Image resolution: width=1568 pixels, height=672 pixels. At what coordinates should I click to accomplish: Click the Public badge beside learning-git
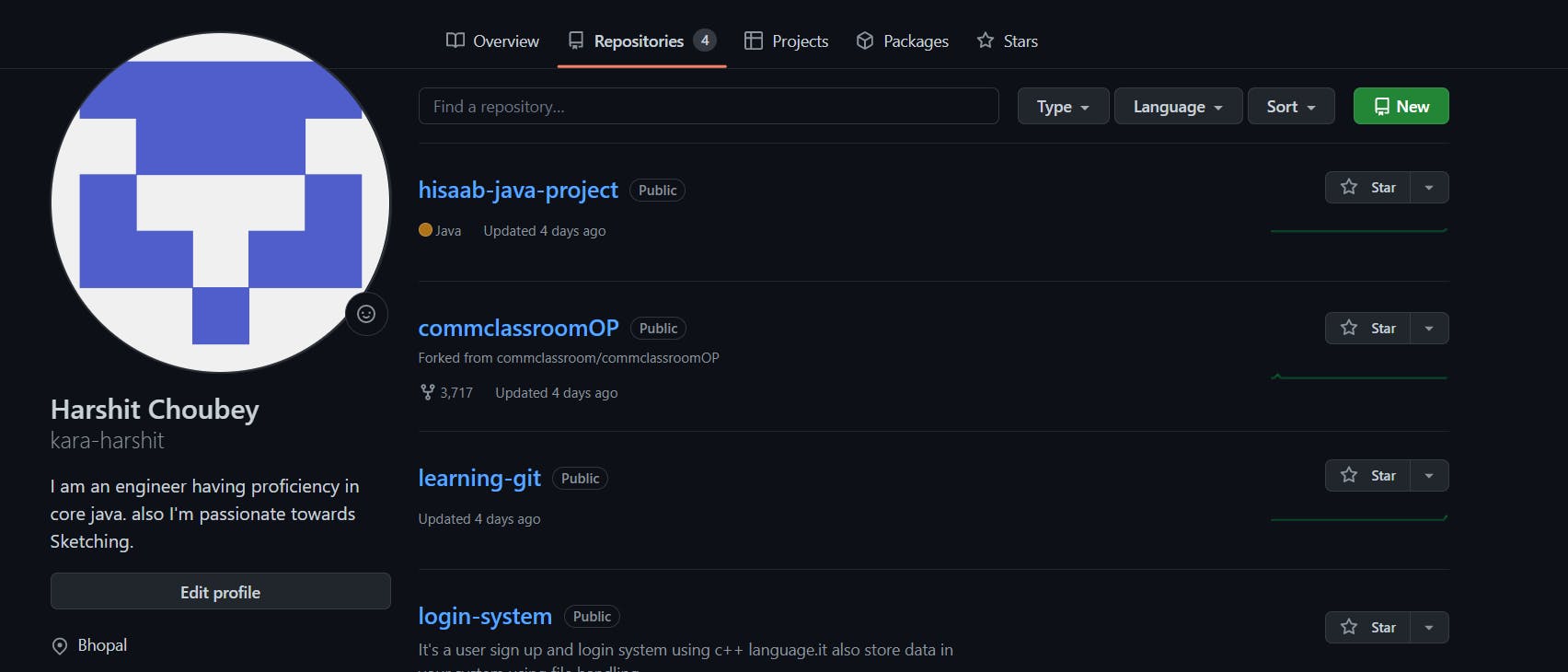(580, 479)
